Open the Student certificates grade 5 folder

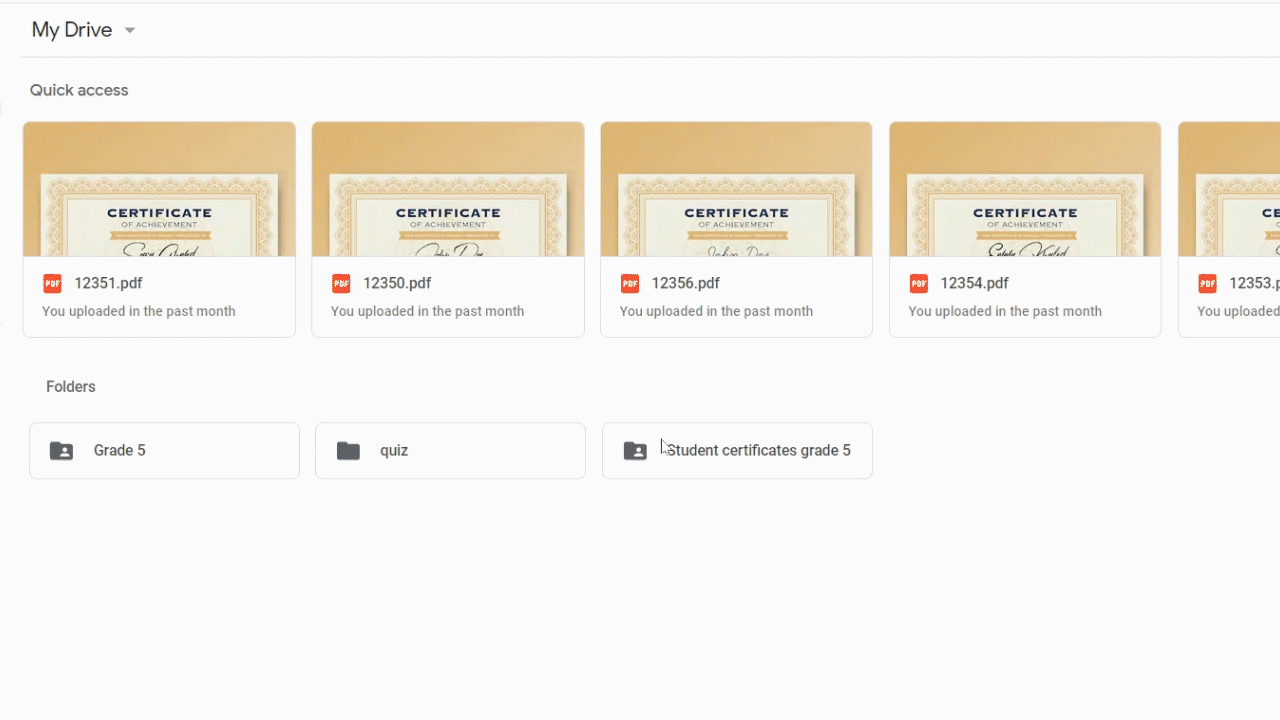click(737, 451)
